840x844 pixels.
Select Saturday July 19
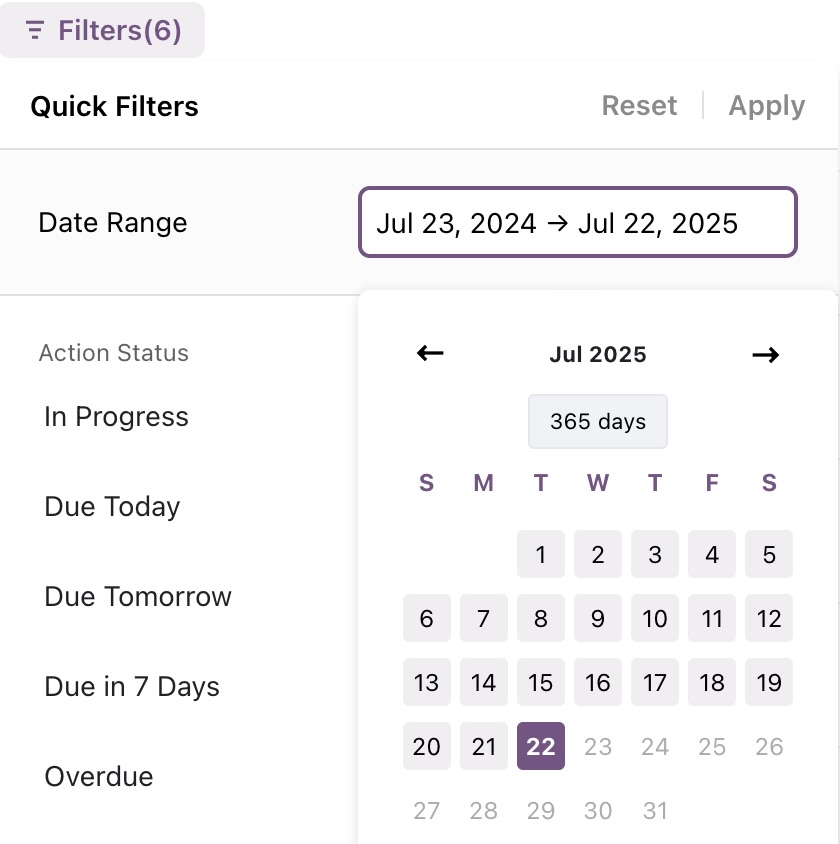(769, 683)
